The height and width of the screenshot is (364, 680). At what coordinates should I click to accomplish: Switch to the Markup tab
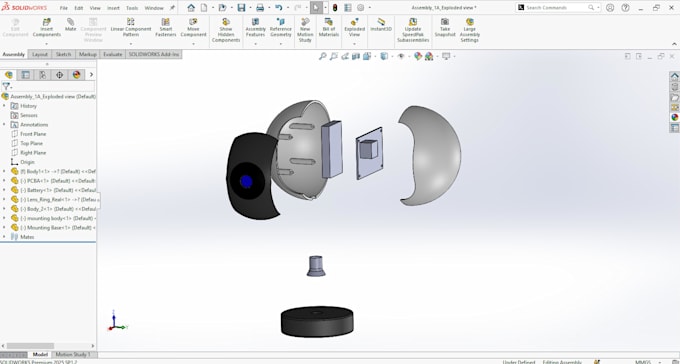click(88, 54)
